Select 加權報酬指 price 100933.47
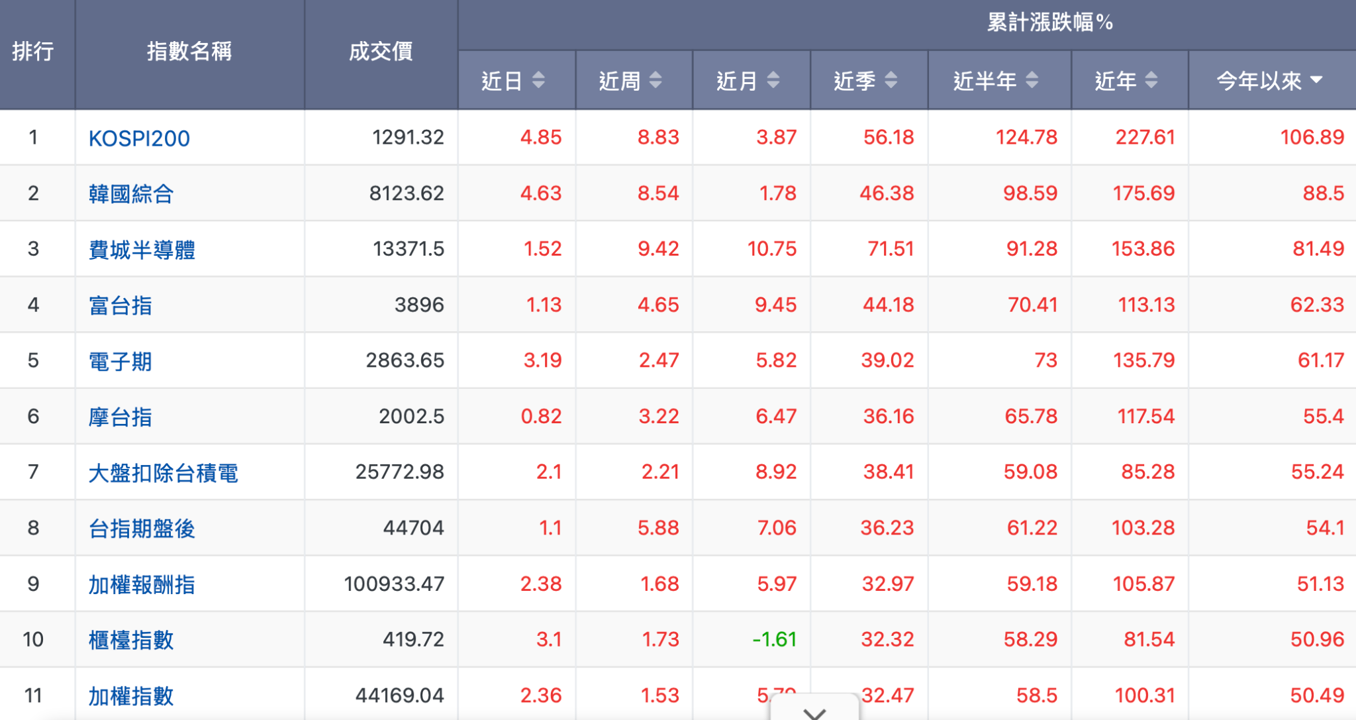 click(x=394, y=584)
